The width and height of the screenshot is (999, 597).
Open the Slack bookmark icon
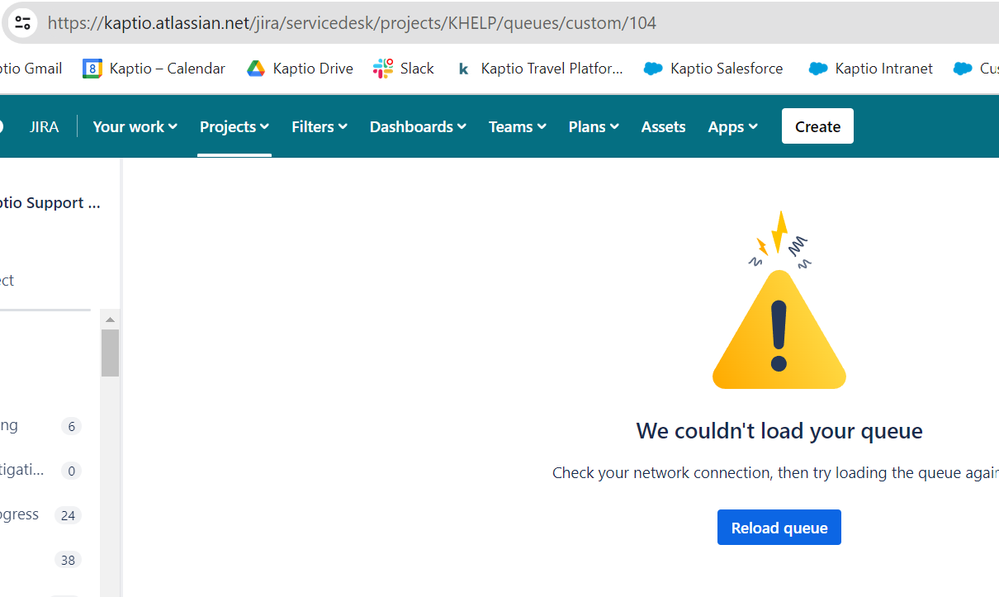[385, 68]
